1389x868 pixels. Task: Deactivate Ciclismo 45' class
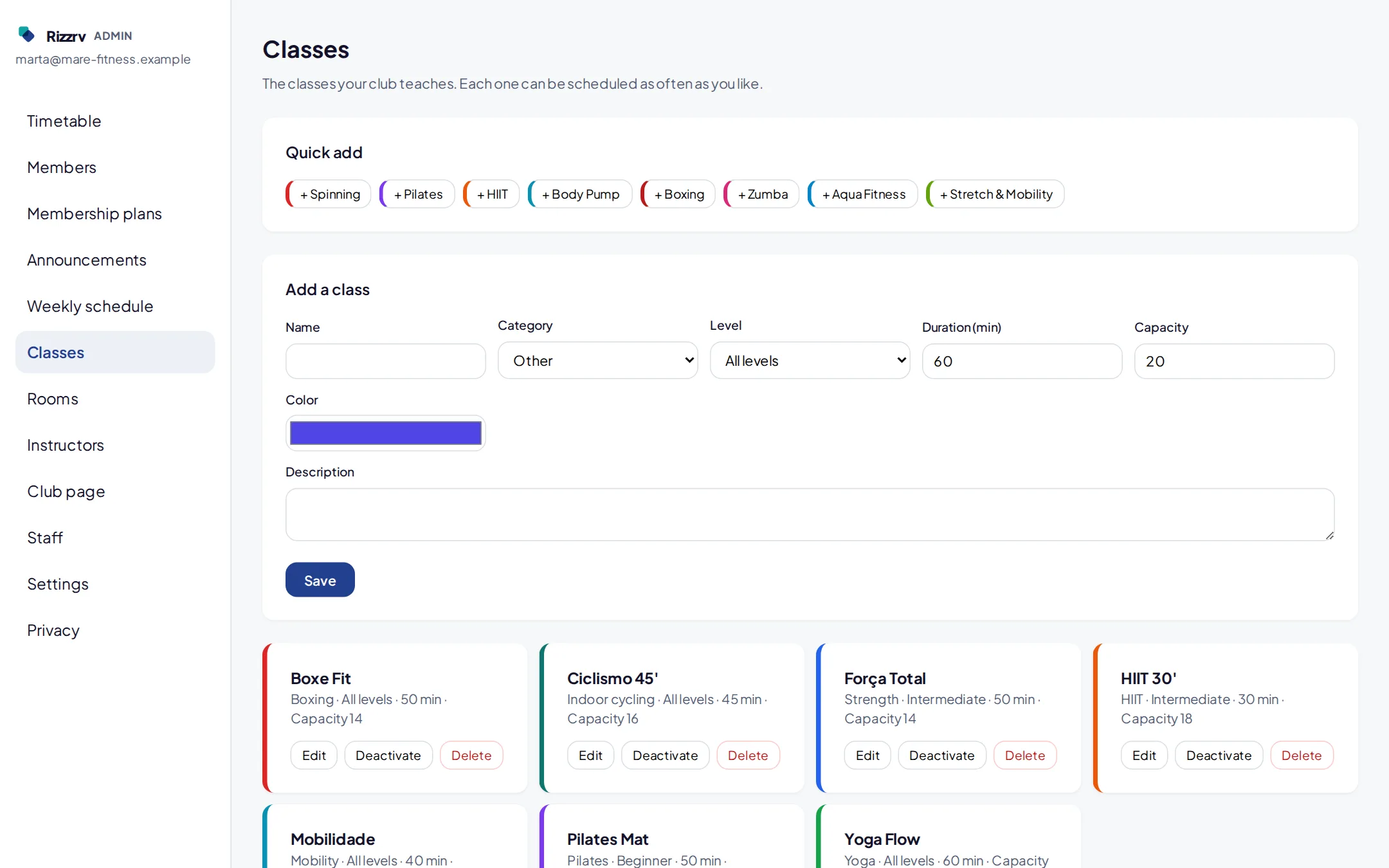coord(666,755)
